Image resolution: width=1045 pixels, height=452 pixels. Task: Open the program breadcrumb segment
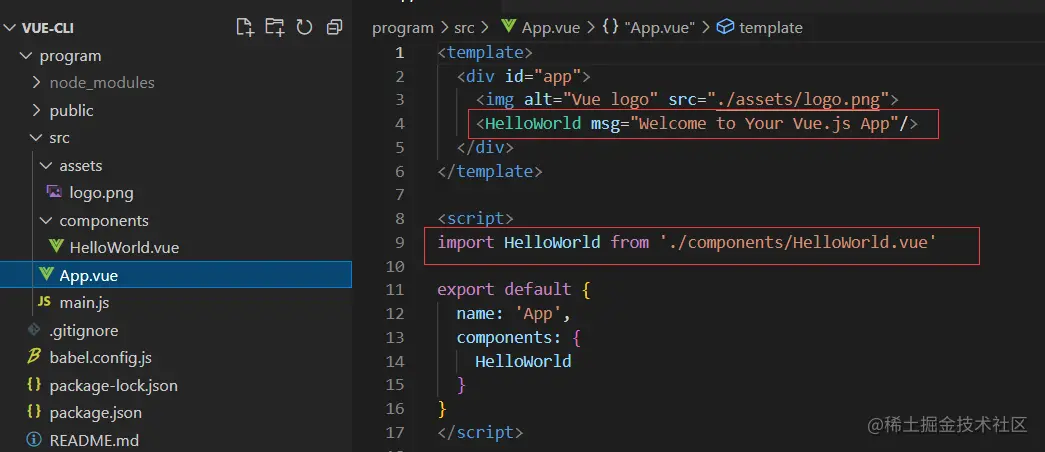[x=403, y=28]
